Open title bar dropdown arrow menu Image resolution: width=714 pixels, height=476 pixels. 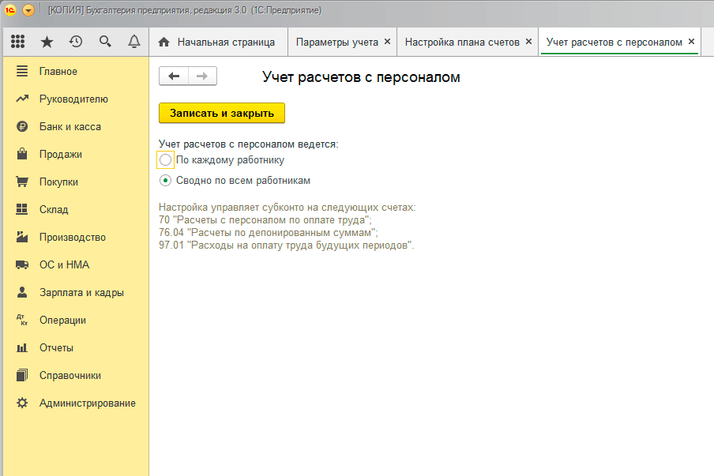pyautogui.click(x=28, y=10)
